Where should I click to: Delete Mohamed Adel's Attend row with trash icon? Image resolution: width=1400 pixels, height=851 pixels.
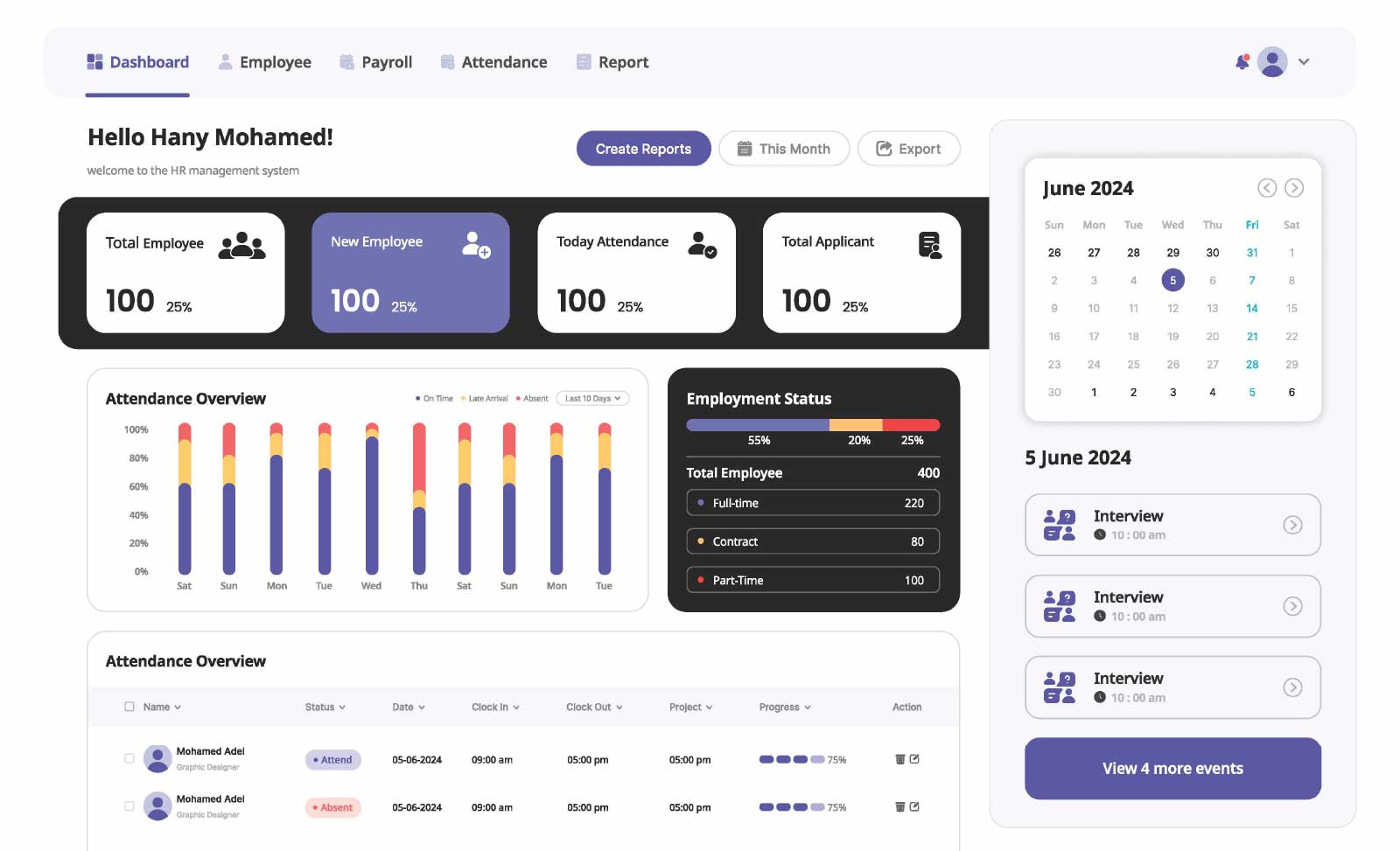tap(899, 759)
